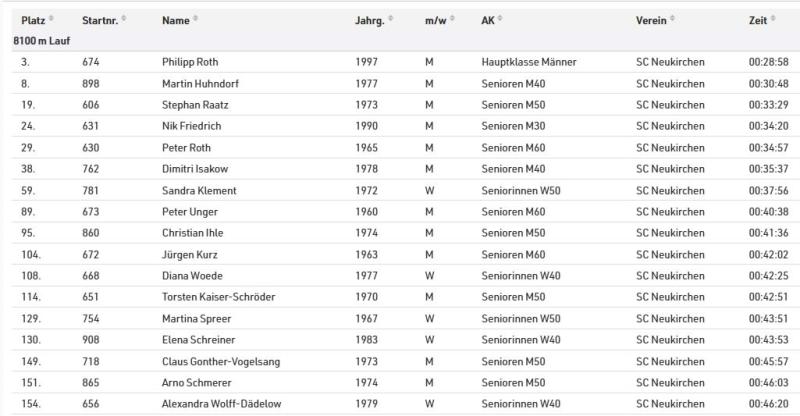
Task: Sort by Verein using sort icon
Action: 675,20
